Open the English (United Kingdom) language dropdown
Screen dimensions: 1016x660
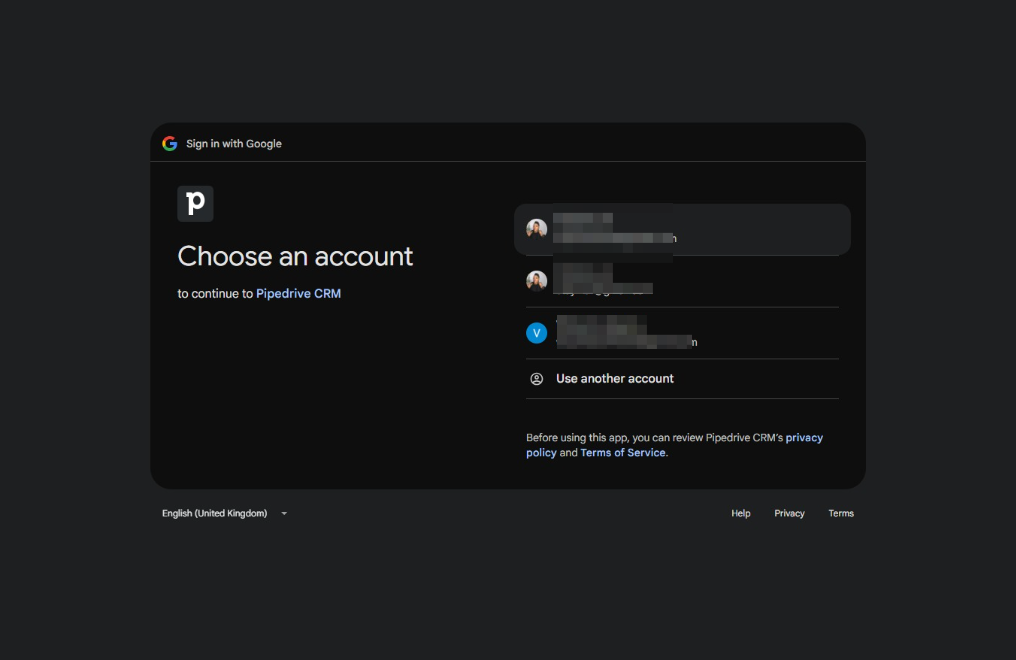pos(224,513)
